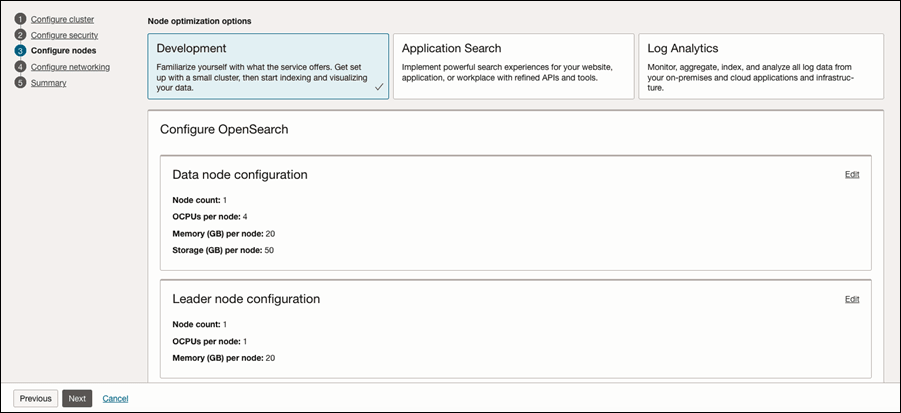
Task: Open Configure cluster step
Action: click(63, 20)
